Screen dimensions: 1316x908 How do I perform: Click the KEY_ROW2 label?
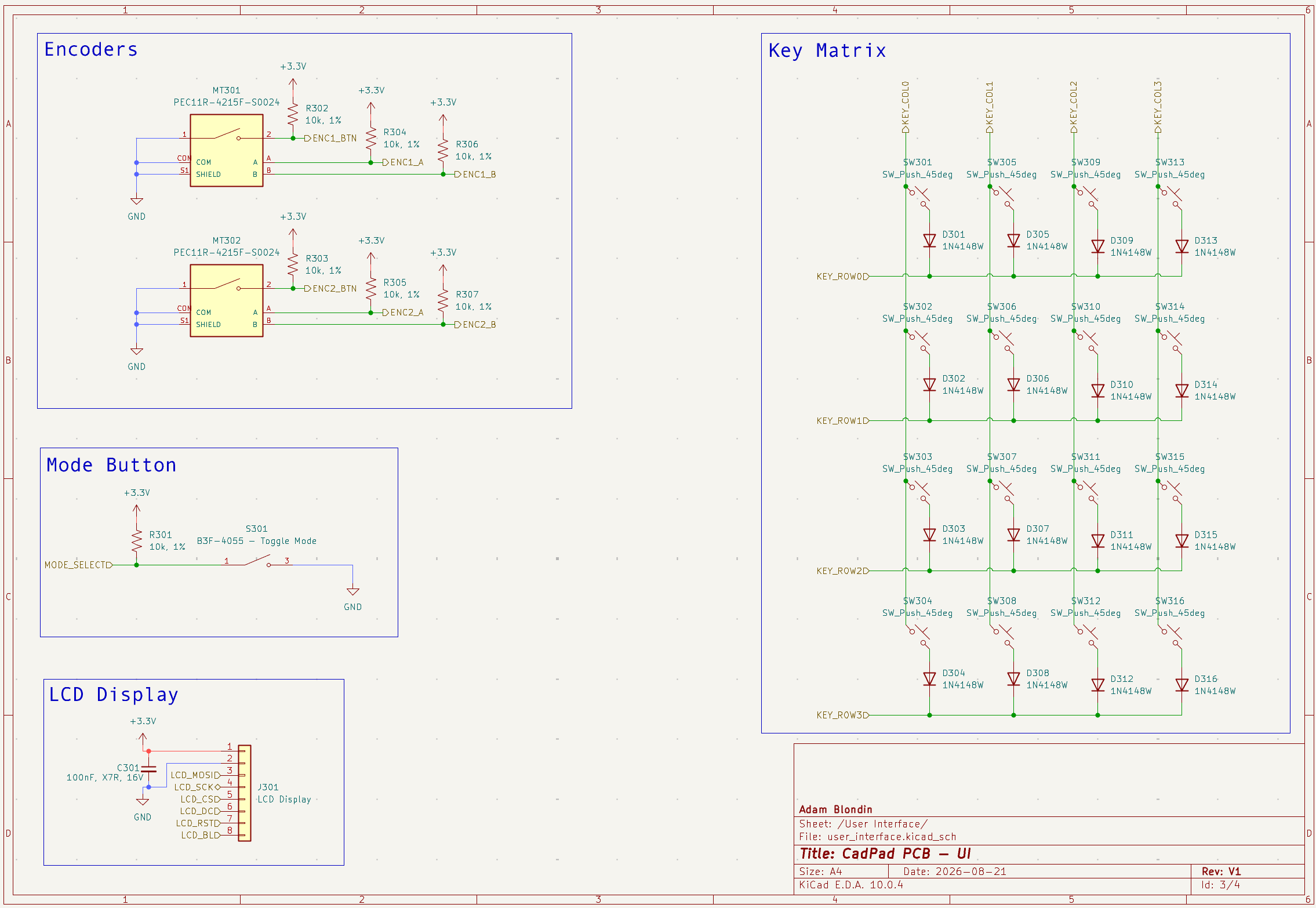coord(843,571)
